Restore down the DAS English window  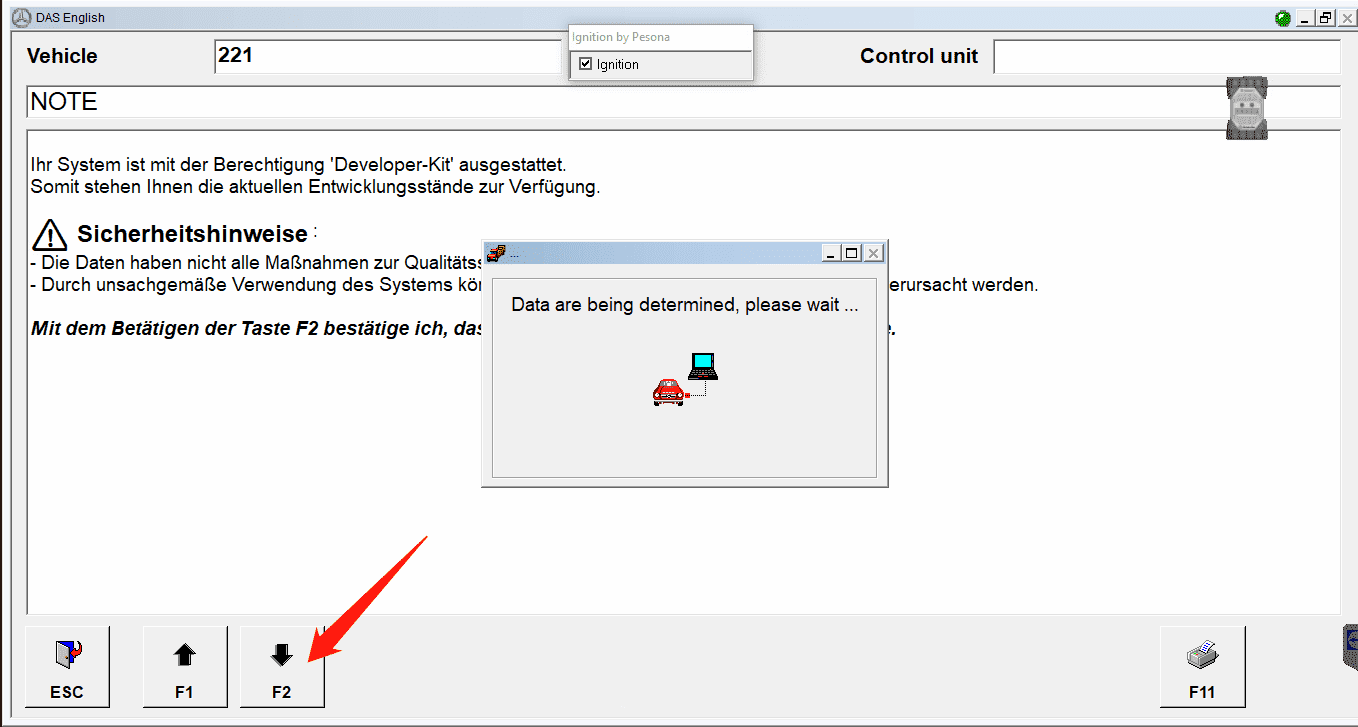(x=1326, y=18)
